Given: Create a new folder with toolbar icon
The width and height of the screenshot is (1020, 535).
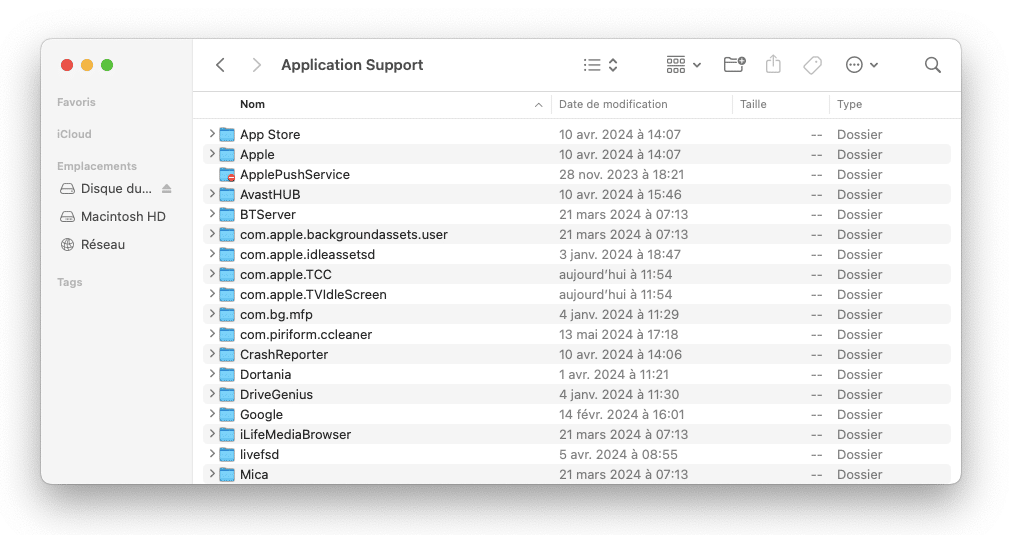Looking at the screenshot, I should [x=734, y=64].
